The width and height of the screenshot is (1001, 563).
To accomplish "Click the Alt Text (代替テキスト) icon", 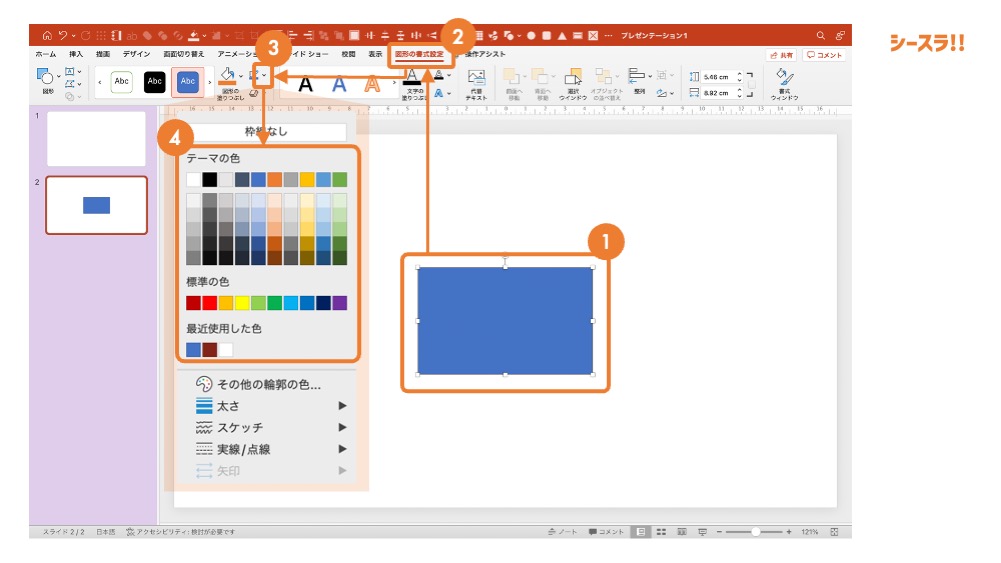I will click(x=476, y=82).
